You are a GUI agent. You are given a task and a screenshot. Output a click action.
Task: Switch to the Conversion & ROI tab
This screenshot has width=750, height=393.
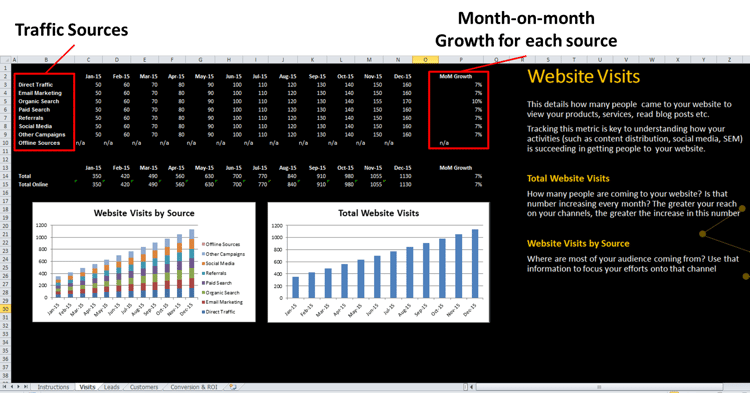coord(194,387)
